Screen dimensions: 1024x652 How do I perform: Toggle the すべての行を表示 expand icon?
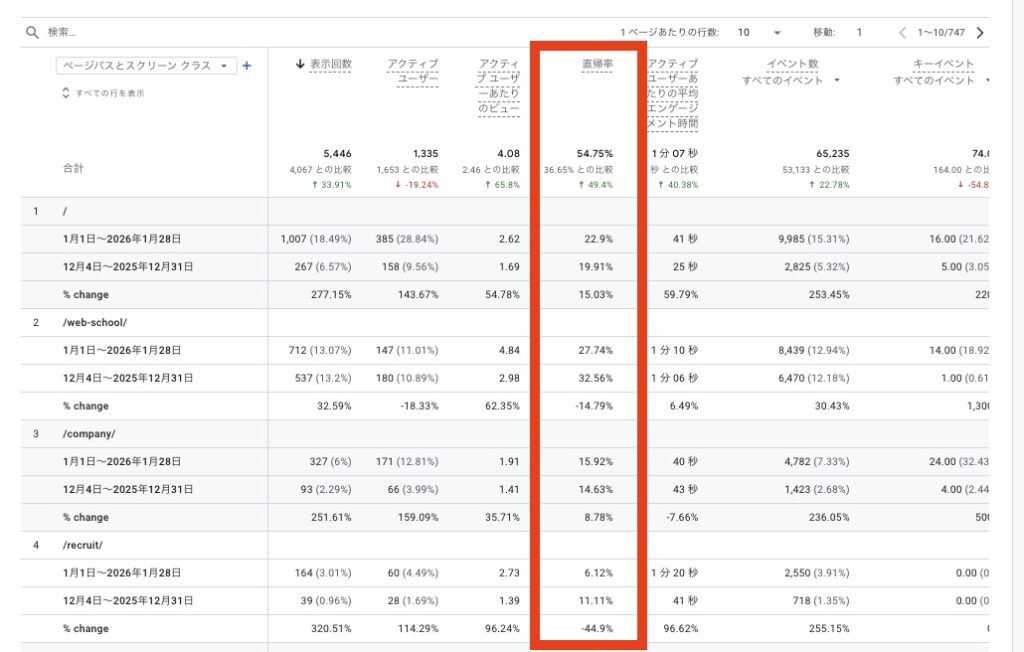pyautogui.click(x=66, y=93)
